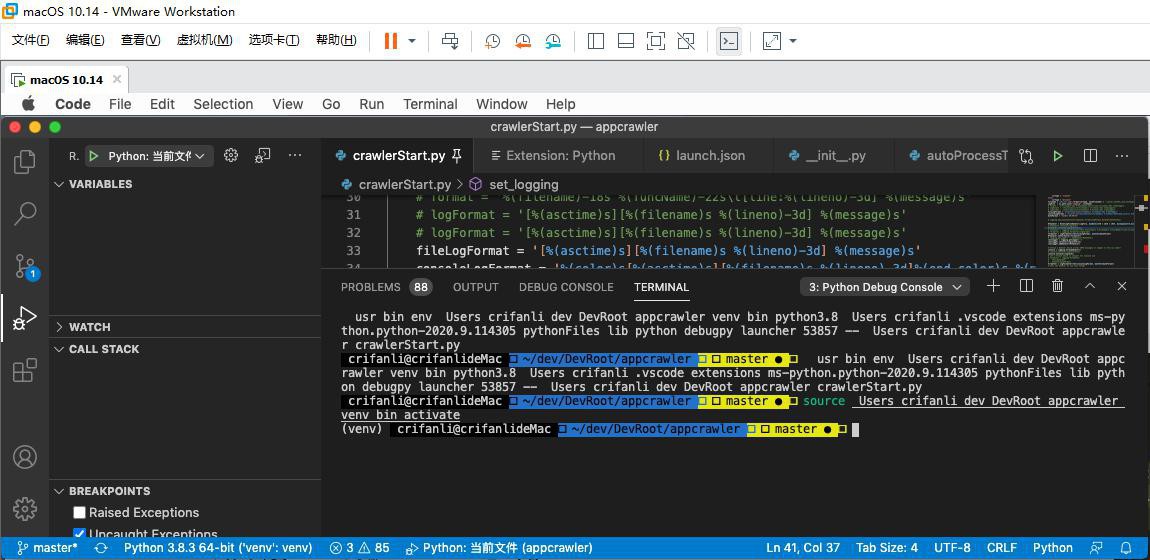Unpin the crawlerStart.py tab pin icon
The width and height of the screenshot is (1150, 560).
tap(457, 155)
